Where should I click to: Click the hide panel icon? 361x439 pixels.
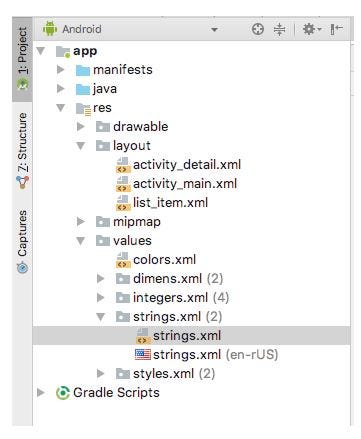336,29
